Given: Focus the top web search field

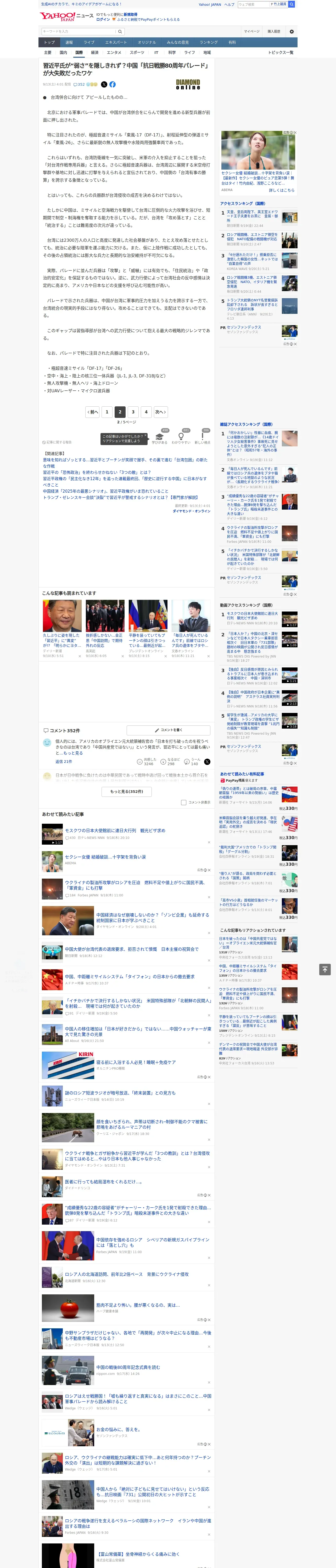Looking at the screenshot, I should click(253, 4).
